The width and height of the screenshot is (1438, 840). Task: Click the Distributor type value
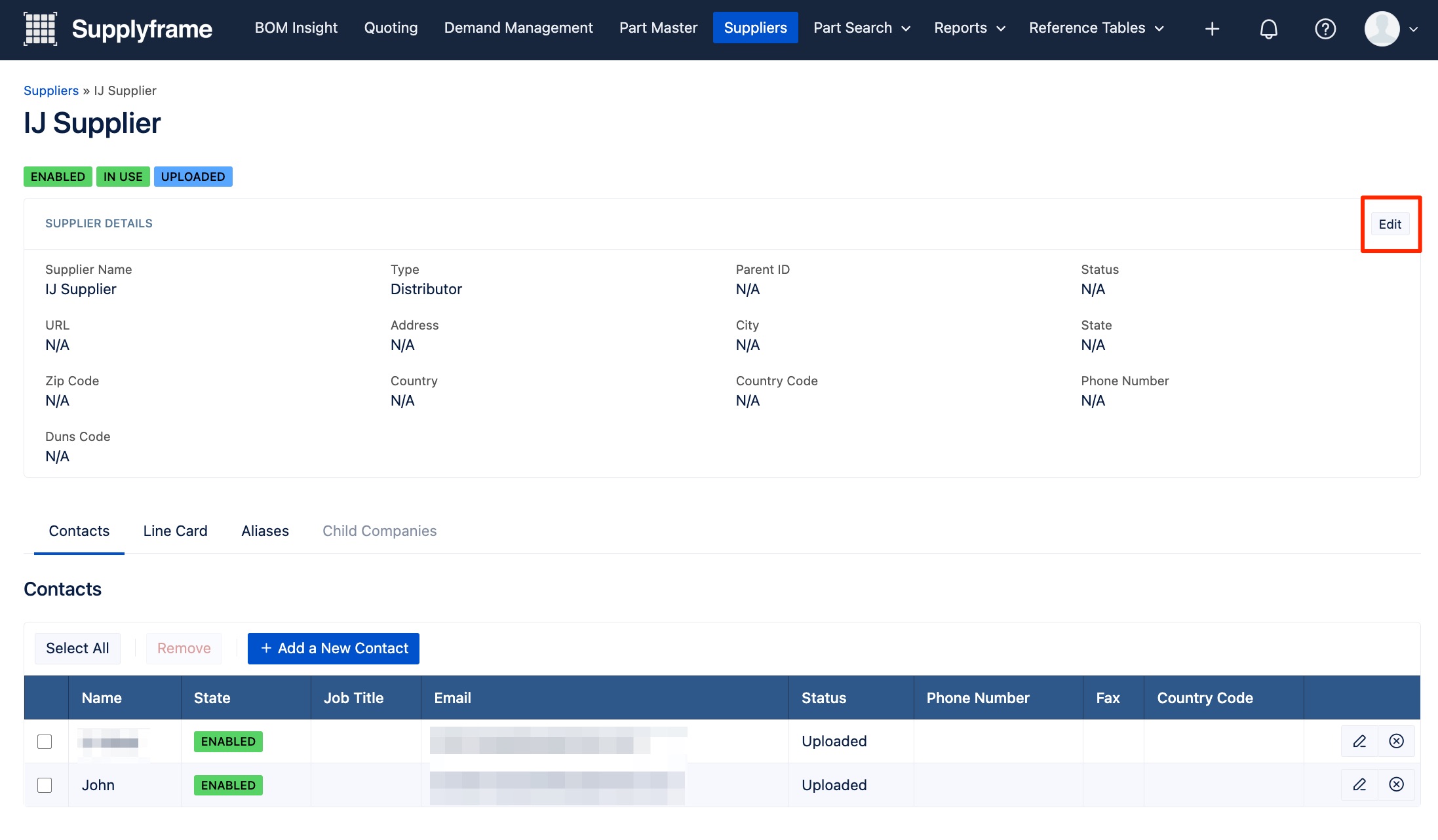tap(426, 289)
